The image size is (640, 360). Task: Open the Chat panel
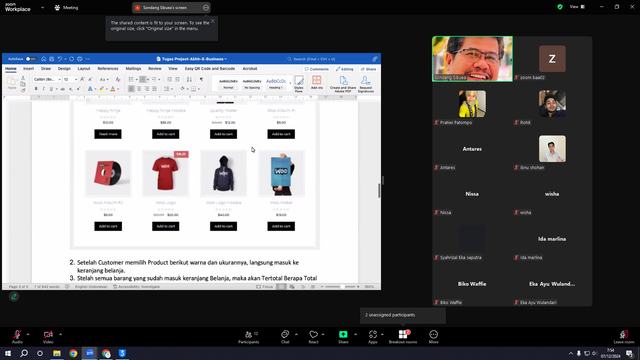coord(285,337)
